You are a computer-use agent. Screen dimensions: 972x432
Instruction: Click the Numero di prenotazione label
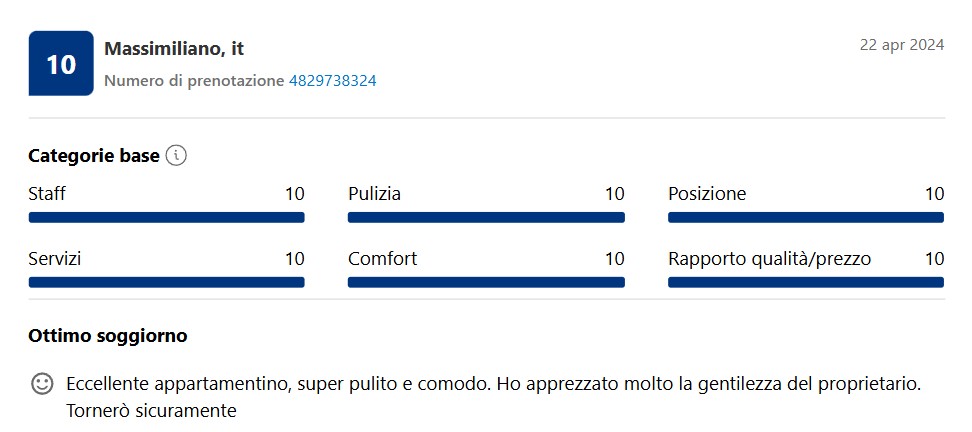194,81
